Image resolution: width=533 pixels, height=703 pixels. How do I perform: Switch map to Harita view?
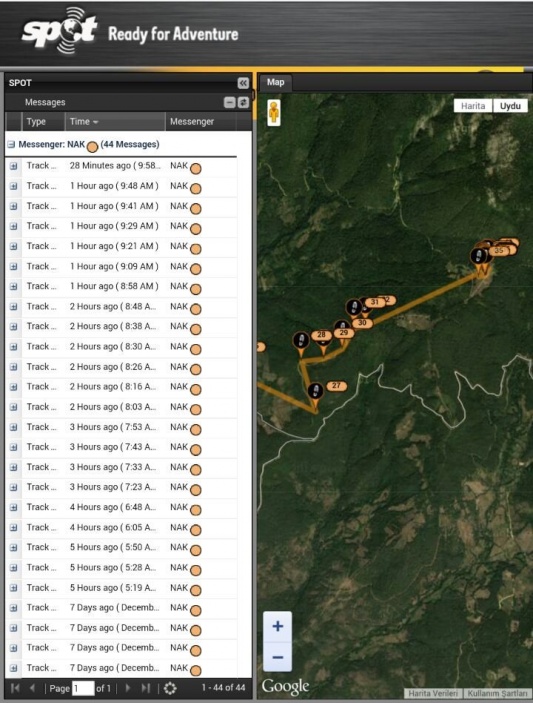tap(473, 106)
